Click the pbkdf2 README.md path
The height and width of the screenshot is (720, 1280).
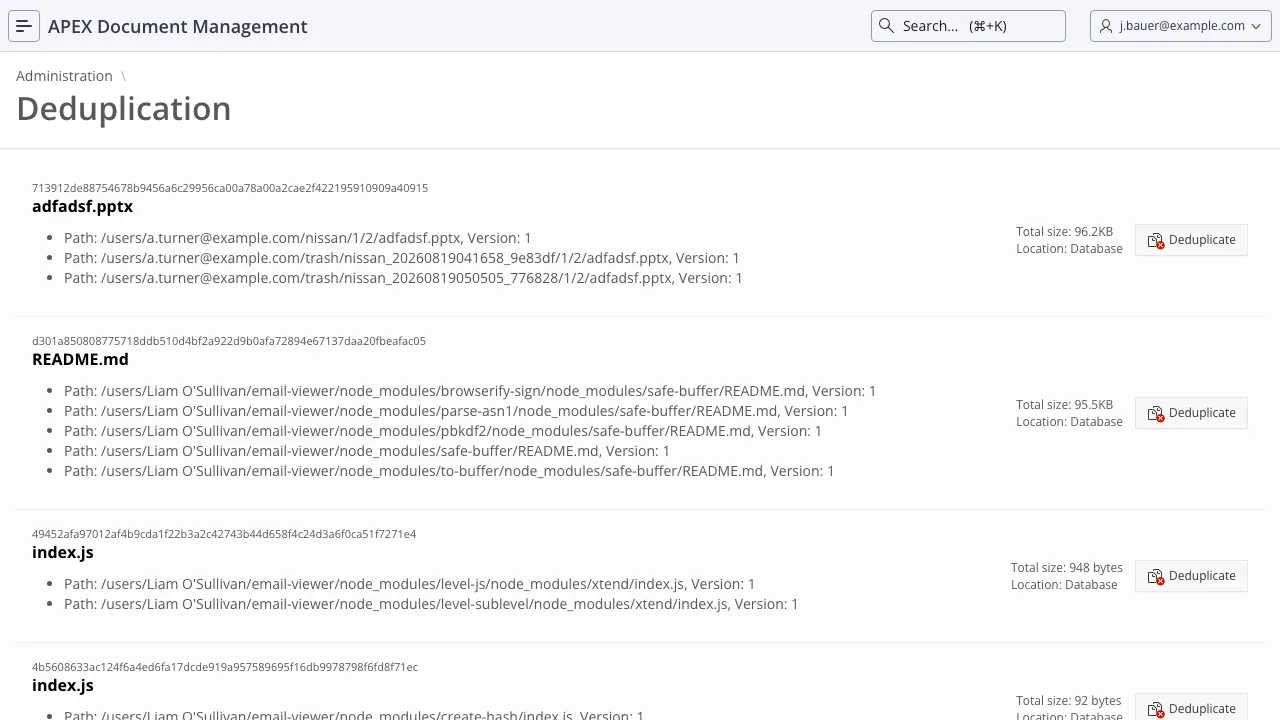point(443,431)
